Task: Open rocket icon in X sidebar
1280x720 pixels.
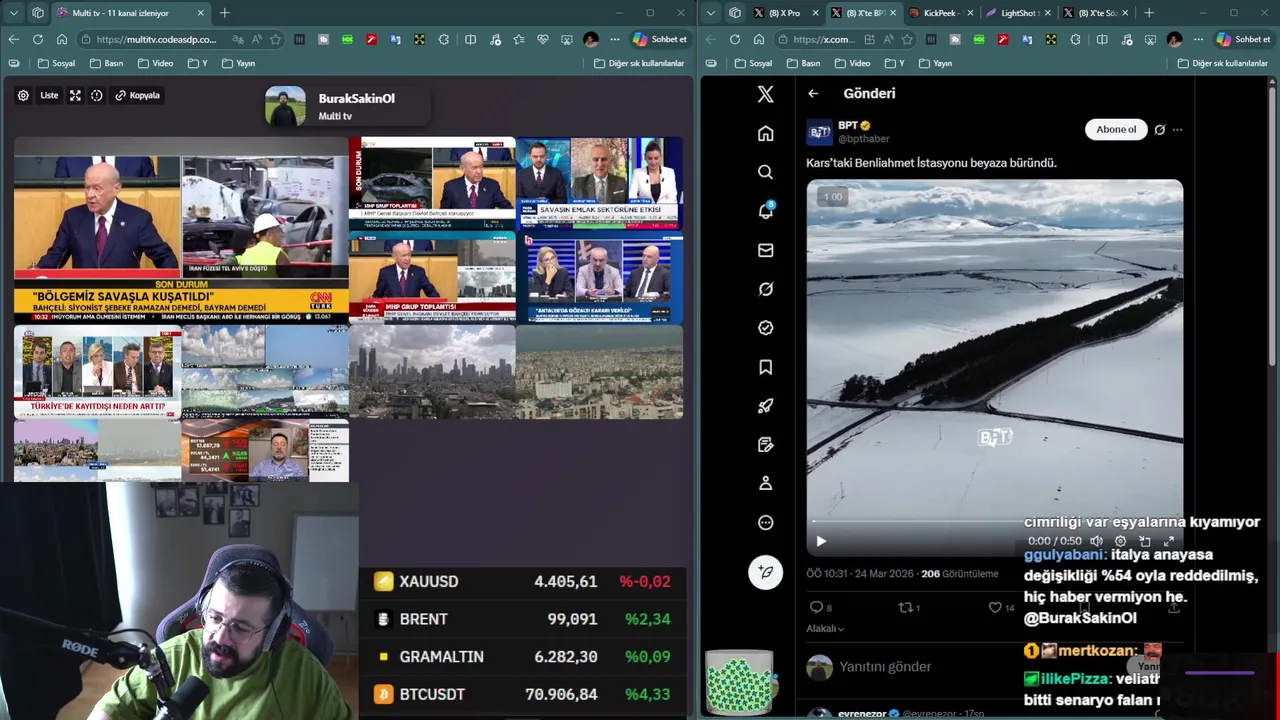Action: (765, 406)
